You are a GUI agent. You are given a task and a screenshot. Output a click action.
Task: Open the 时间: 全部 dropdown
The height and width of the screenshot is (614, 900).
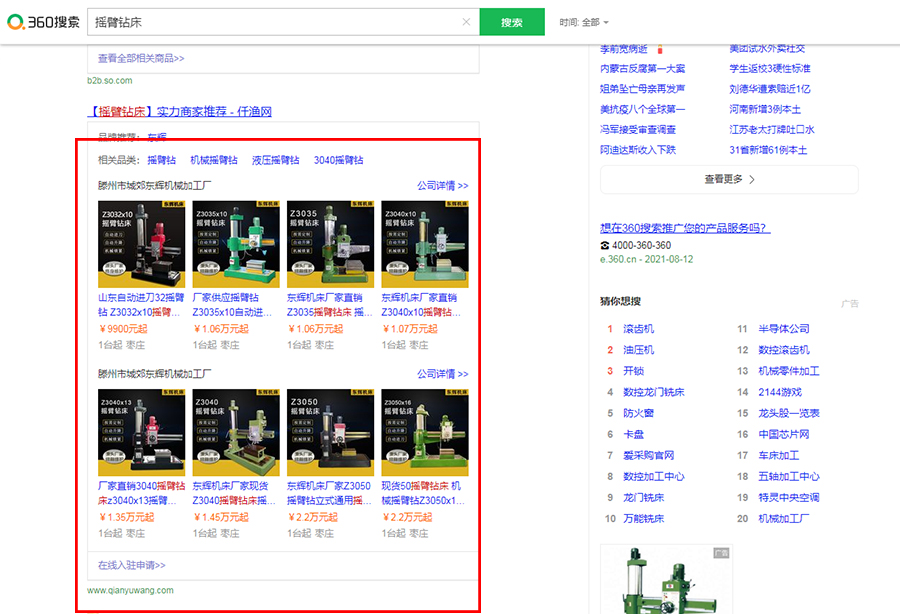[x=584, y=22]
